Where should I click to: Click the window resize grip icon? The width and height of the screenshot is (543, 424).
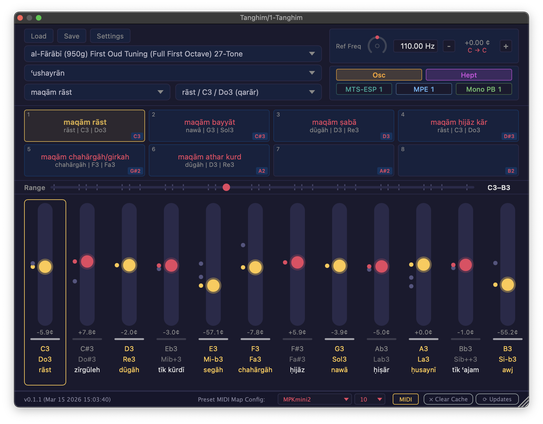[x=524, y=402]
